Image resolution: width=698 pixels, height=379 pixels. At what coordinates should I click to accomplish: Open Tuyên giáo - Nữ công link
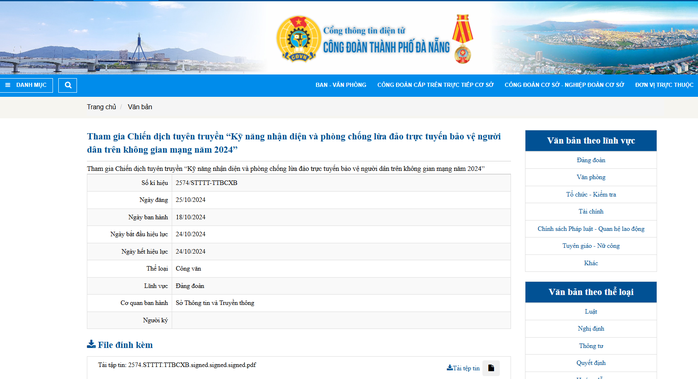coord(591,245)
